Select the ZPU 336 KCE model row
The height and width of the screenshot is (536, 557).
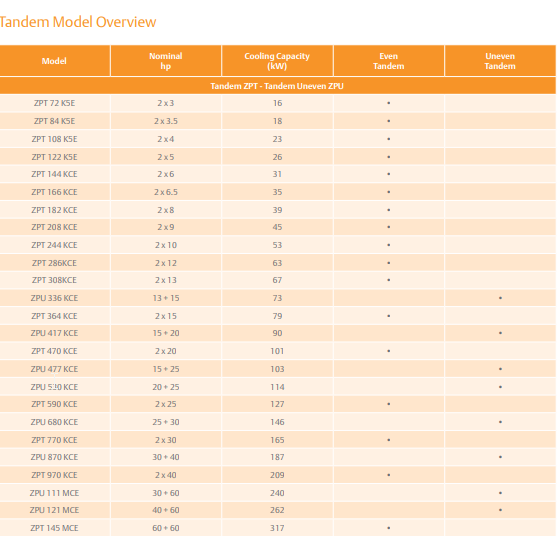[278, 298]
